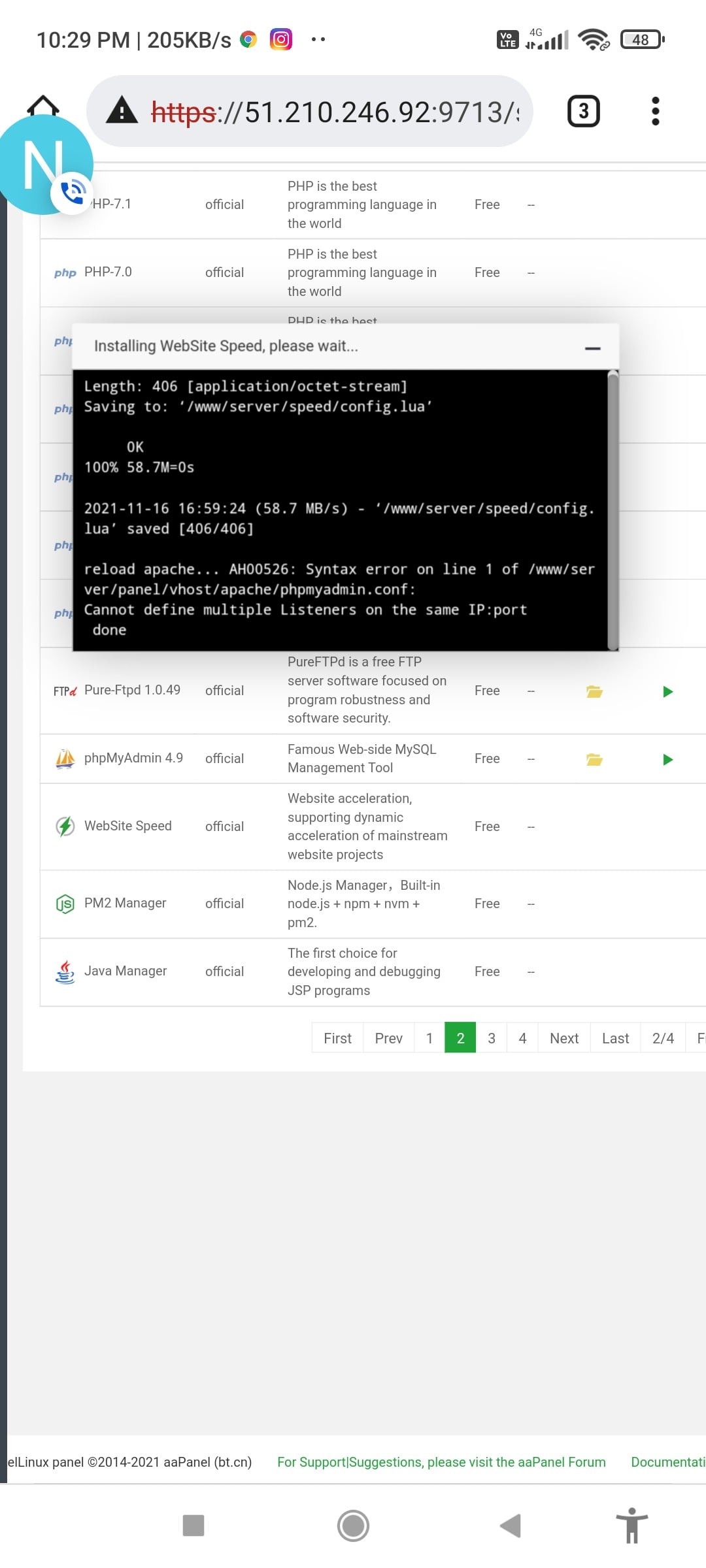Open the aaPanel Forum support link
Image resolution: width=706 pixels, height=1568 pixels.
coord(441,1462)
